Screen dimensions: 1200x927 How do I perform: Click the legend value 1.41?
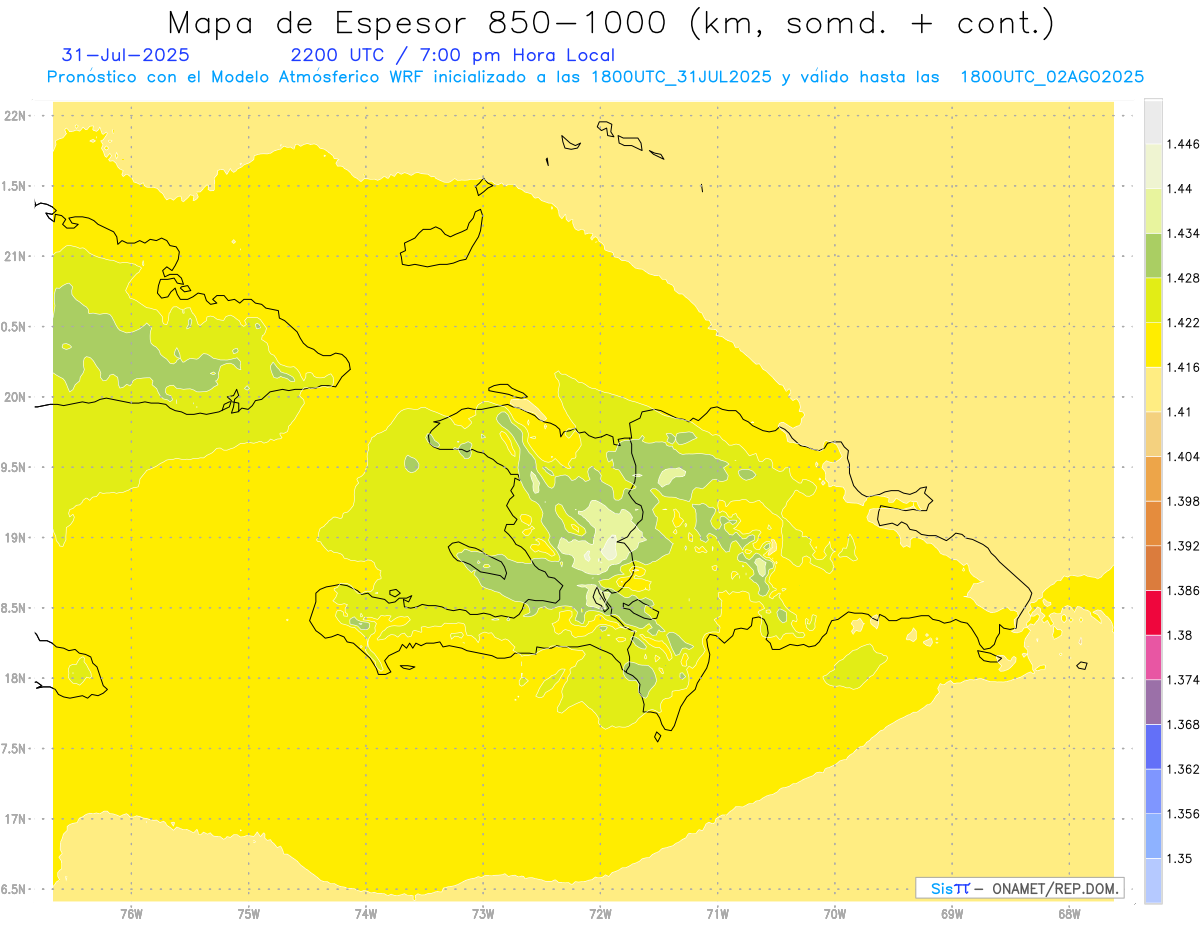coord(1179,411)
